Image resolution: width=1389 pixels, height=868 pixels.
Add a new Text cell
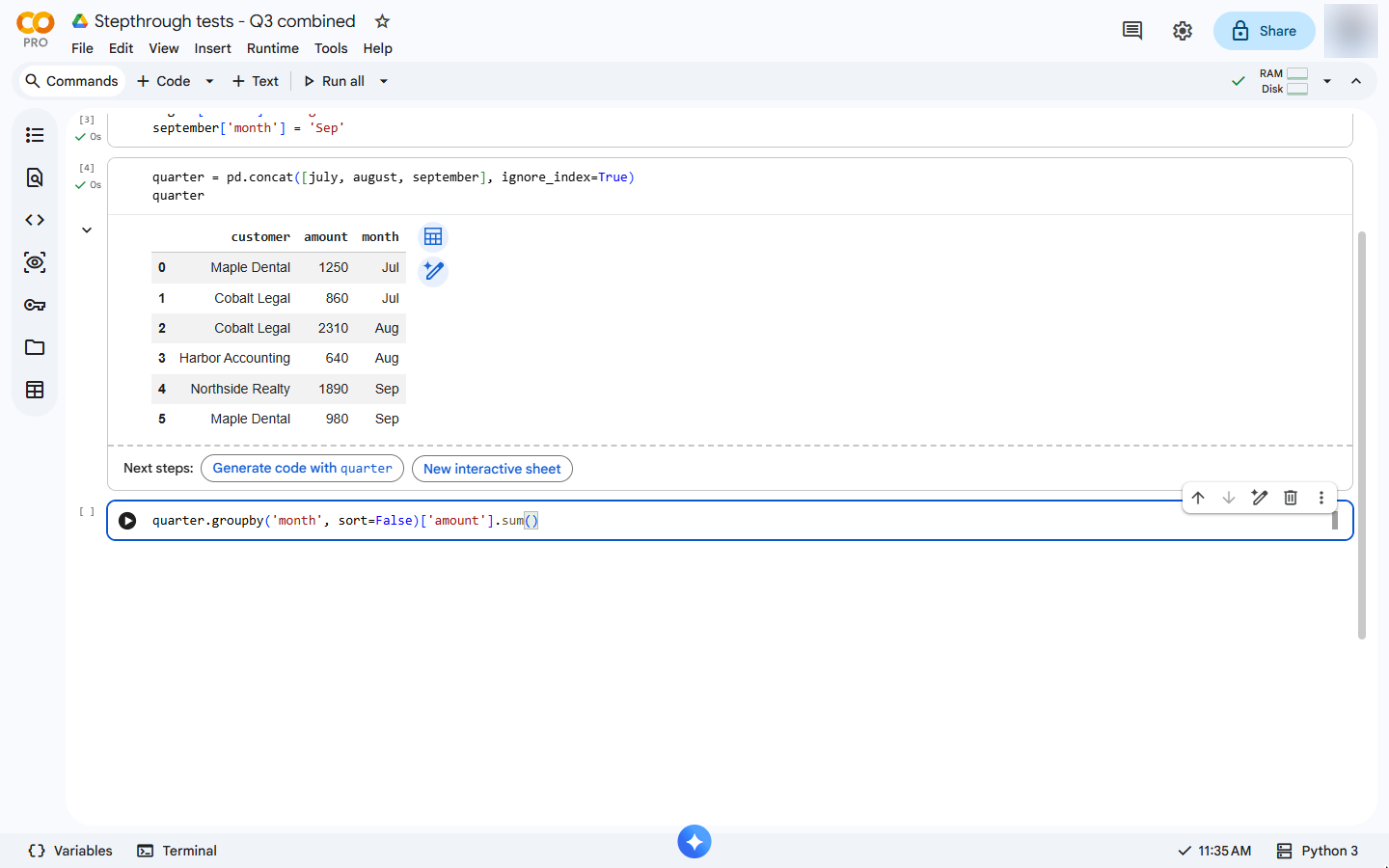[255, 81]
